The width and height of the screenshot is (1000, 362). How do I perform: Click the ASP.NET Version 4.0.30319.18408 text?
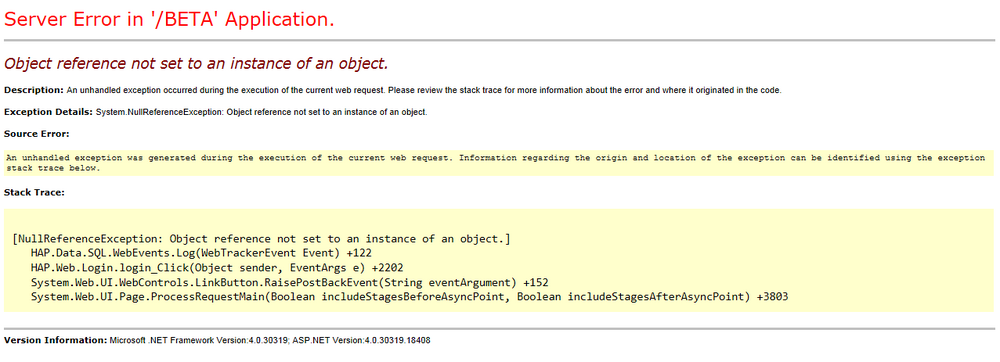[362, 340]
